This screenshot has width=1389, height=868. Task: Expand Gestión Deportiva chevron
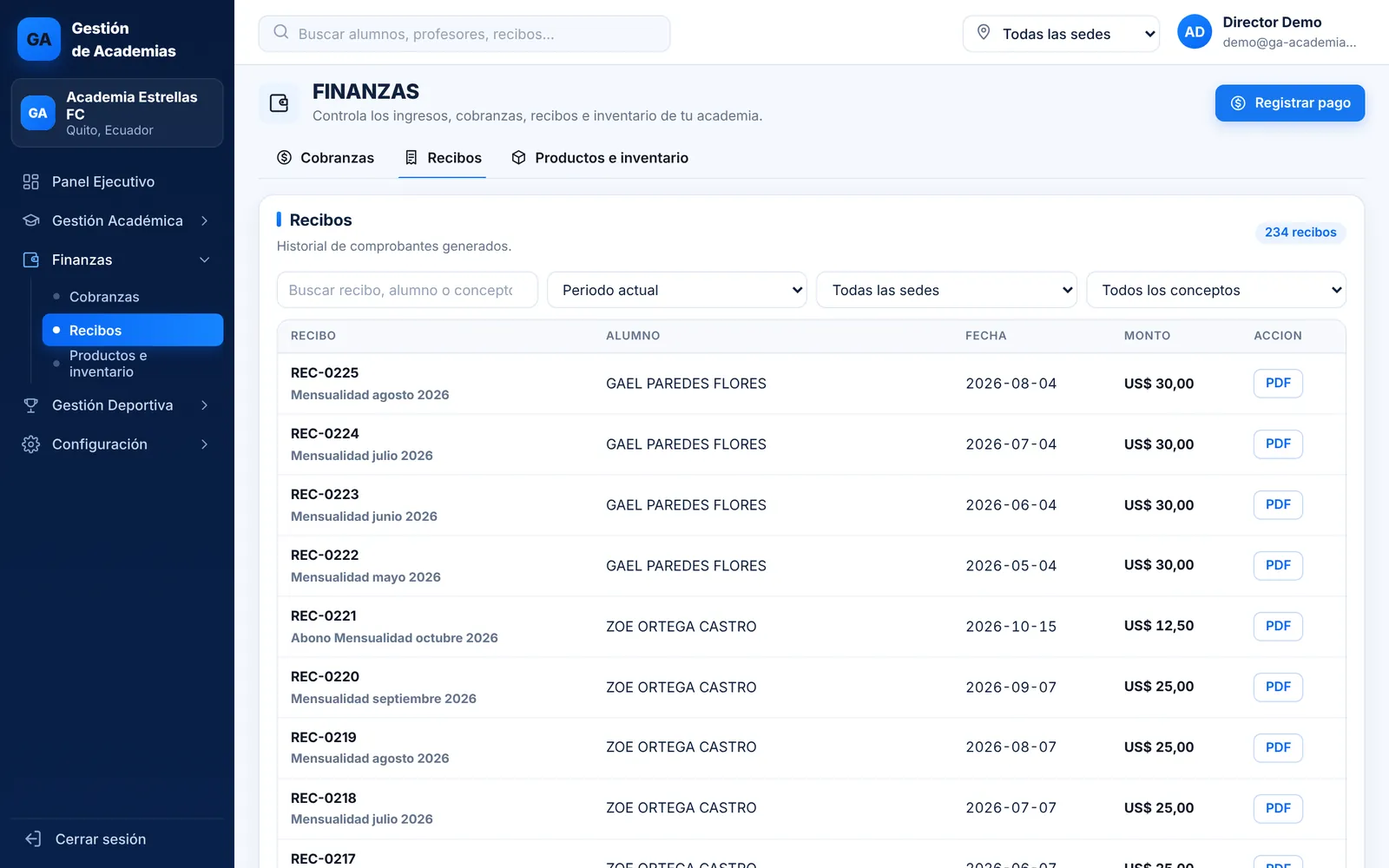[205, 405]
